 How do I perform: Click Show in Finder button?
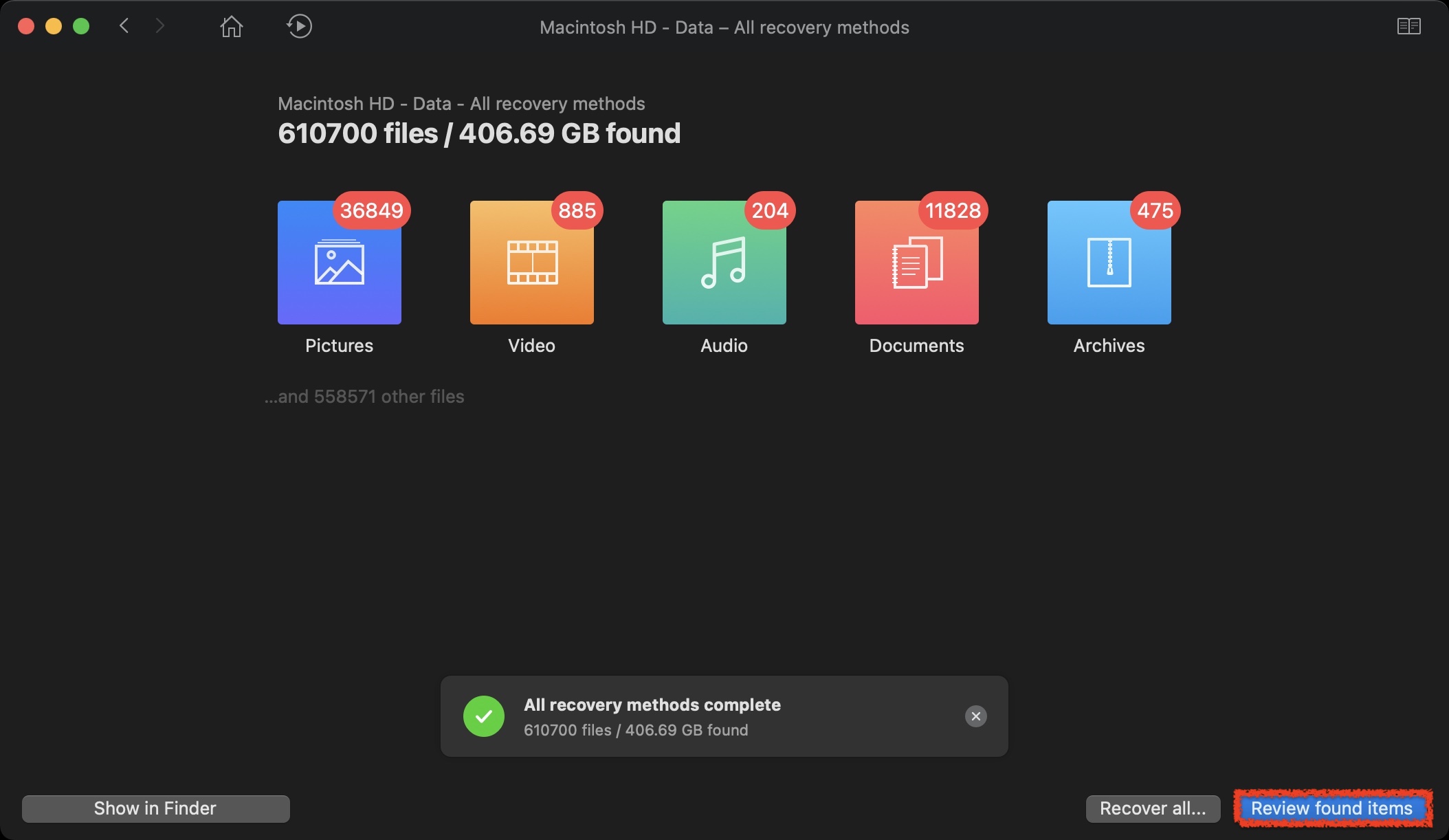tap(156, 808)
